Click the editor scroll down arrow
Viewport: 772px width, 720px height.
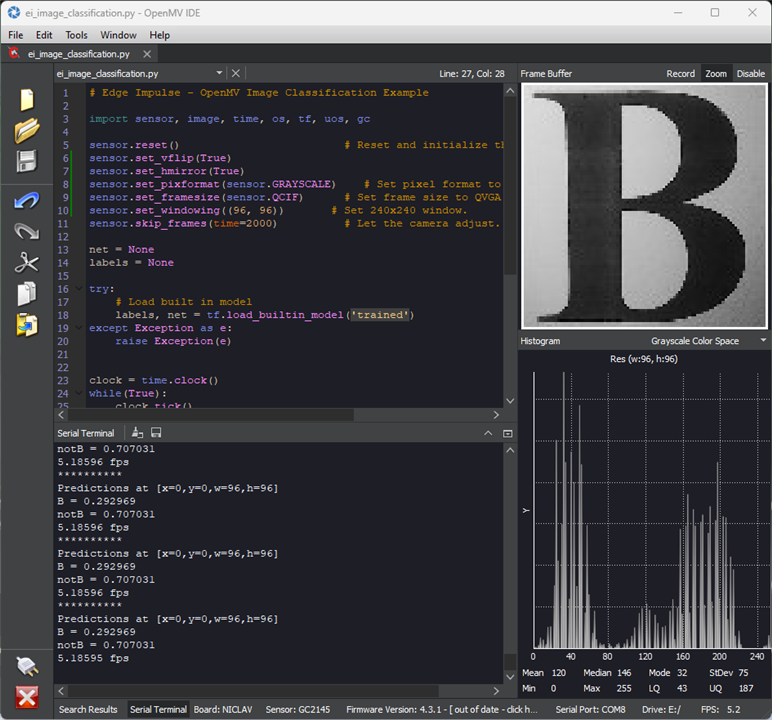click(x=510, y=401)
